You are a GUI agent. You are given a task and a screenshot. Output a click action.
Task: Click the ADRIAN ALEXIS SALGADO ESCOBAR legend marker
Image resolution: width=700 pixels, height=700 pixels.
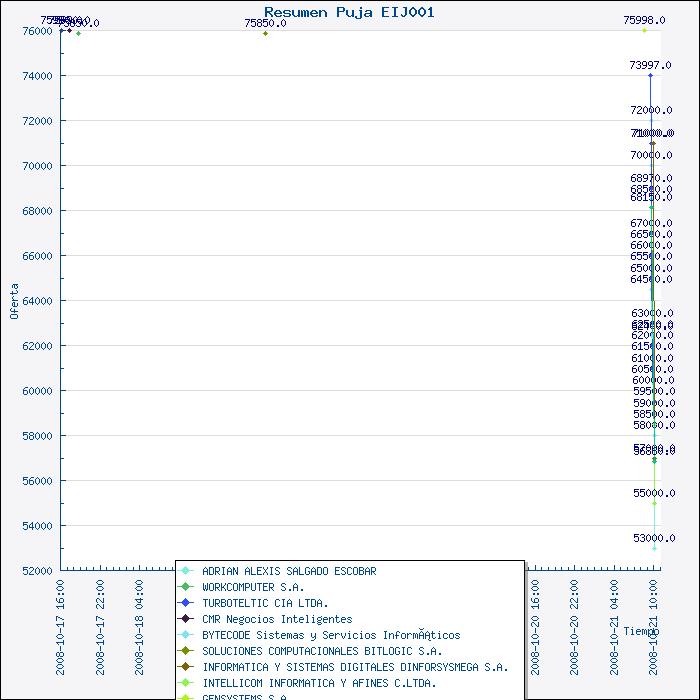pyautogui.click(x=185, y=571)
